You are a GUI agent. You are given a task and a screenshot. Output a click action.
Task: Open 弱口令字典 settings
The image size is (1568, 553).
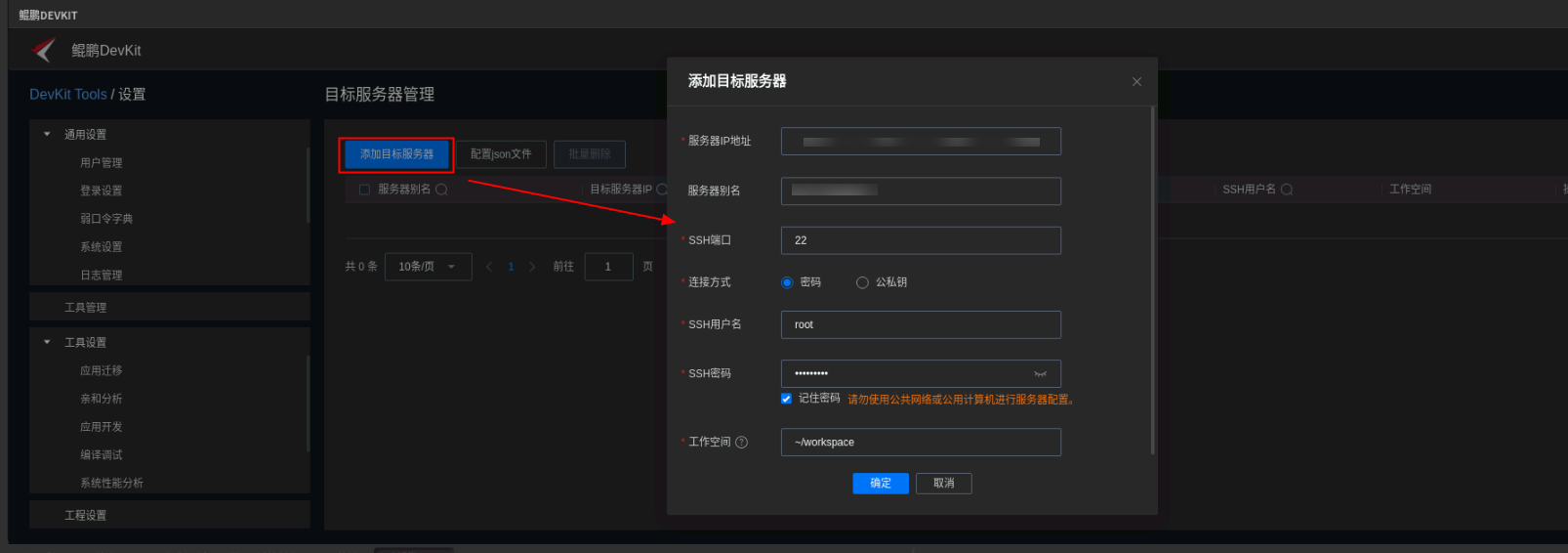106,219
